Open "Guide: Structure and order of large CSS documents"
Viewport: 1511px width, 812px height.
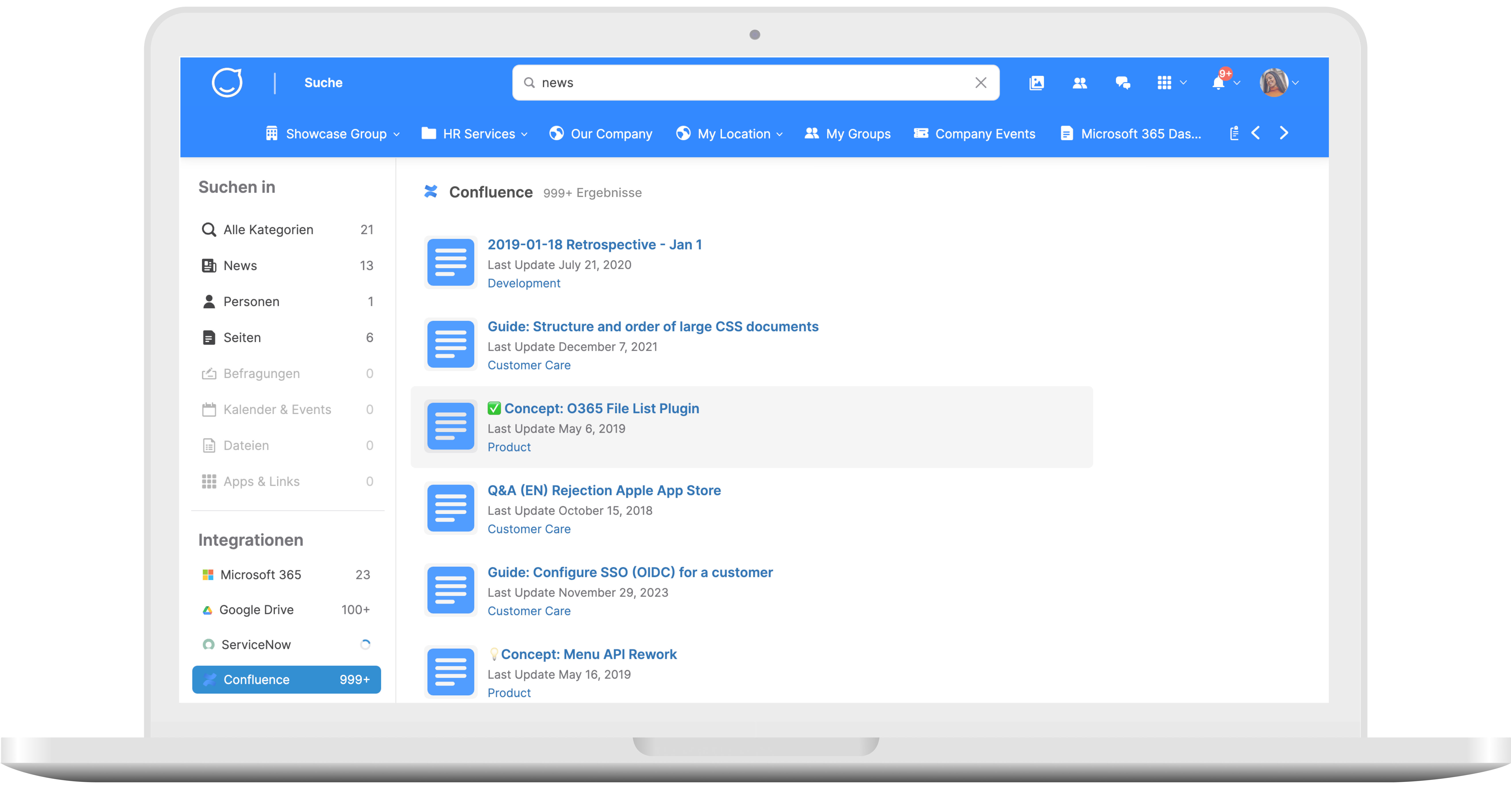[653, 327]
